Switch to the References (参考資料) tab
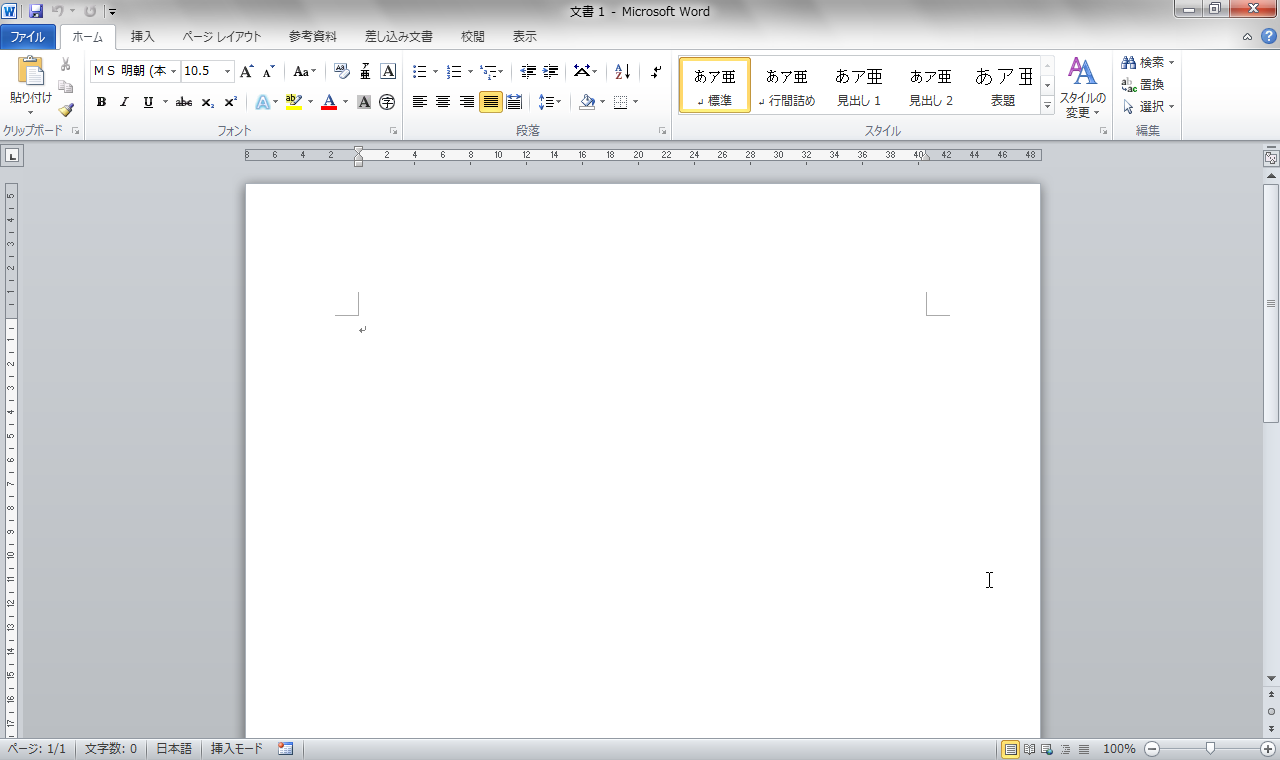The width and height of the screenshot is (1280, 760). [313, 37]
